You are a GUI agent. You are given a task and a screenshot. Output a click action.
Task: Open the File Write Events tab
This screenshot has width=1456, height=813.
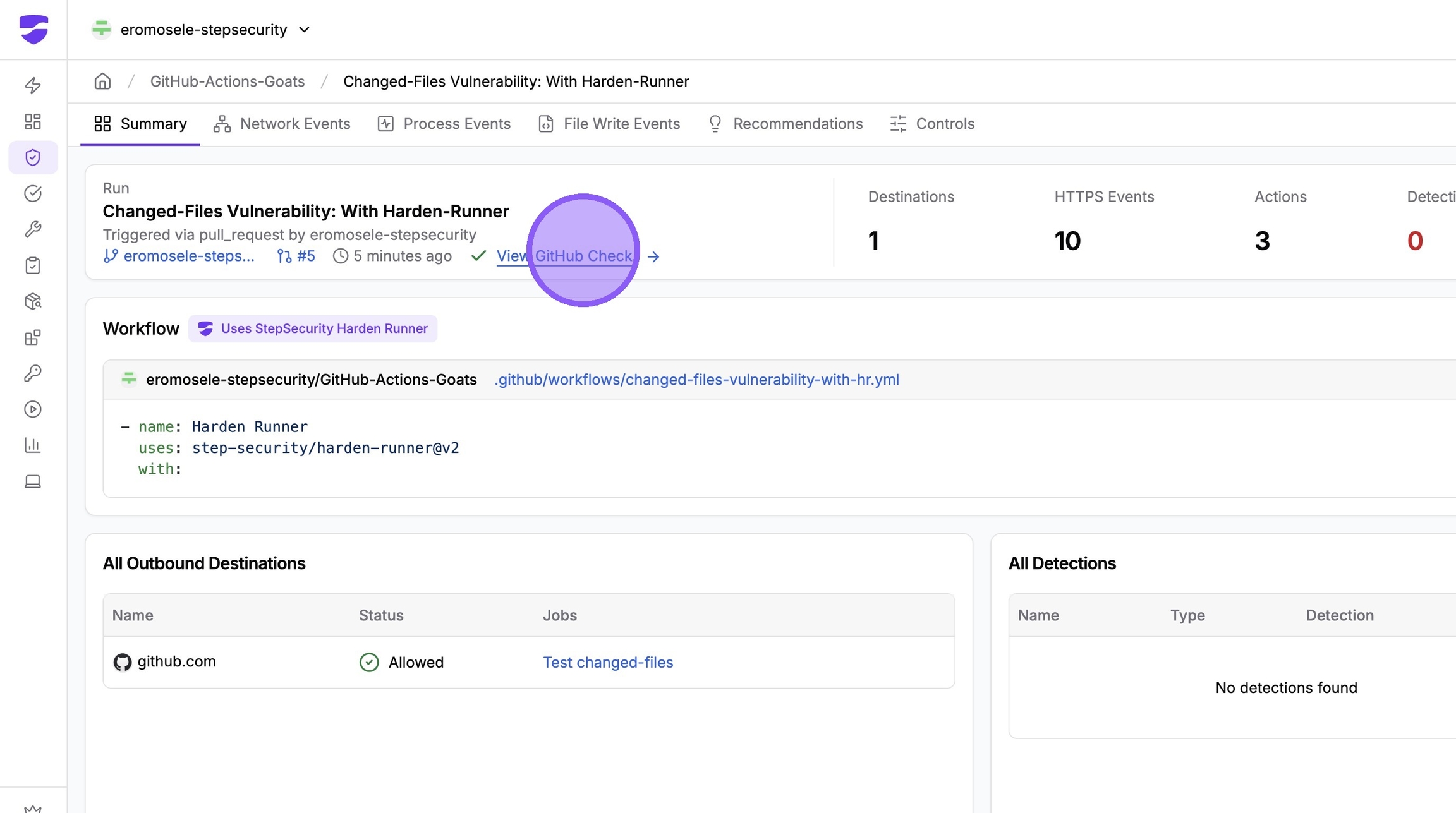pyautogui.click(x=609, y=124)
